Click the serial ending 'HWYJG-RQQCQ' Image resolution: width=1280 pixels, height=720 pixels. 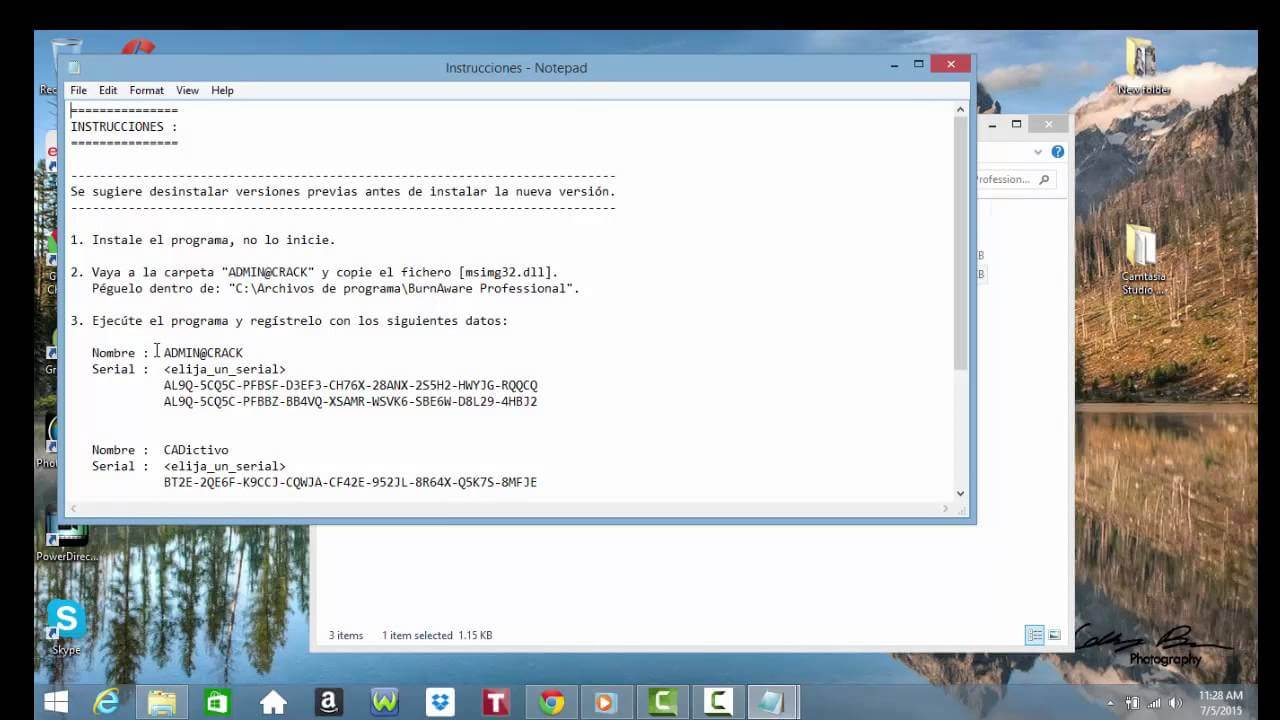tap(350, 385)
